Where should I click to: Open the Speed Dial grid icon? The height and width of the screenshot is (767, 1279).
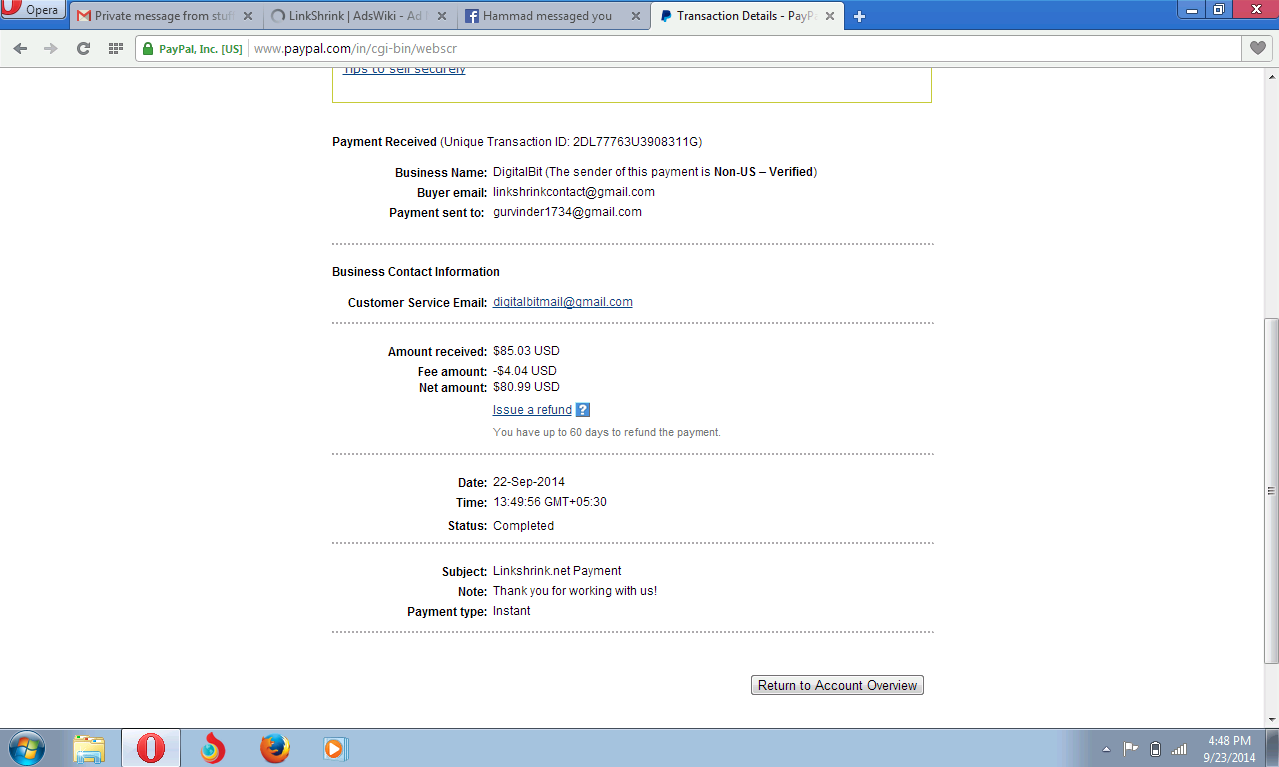(x=116, y=48)
